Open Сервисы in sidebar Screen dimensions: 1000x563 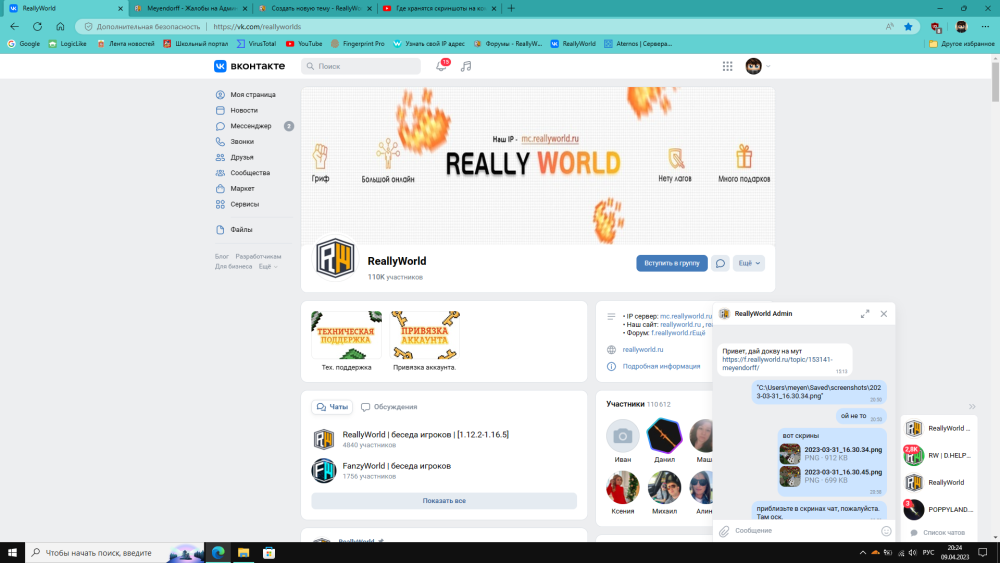pos(245,204)
